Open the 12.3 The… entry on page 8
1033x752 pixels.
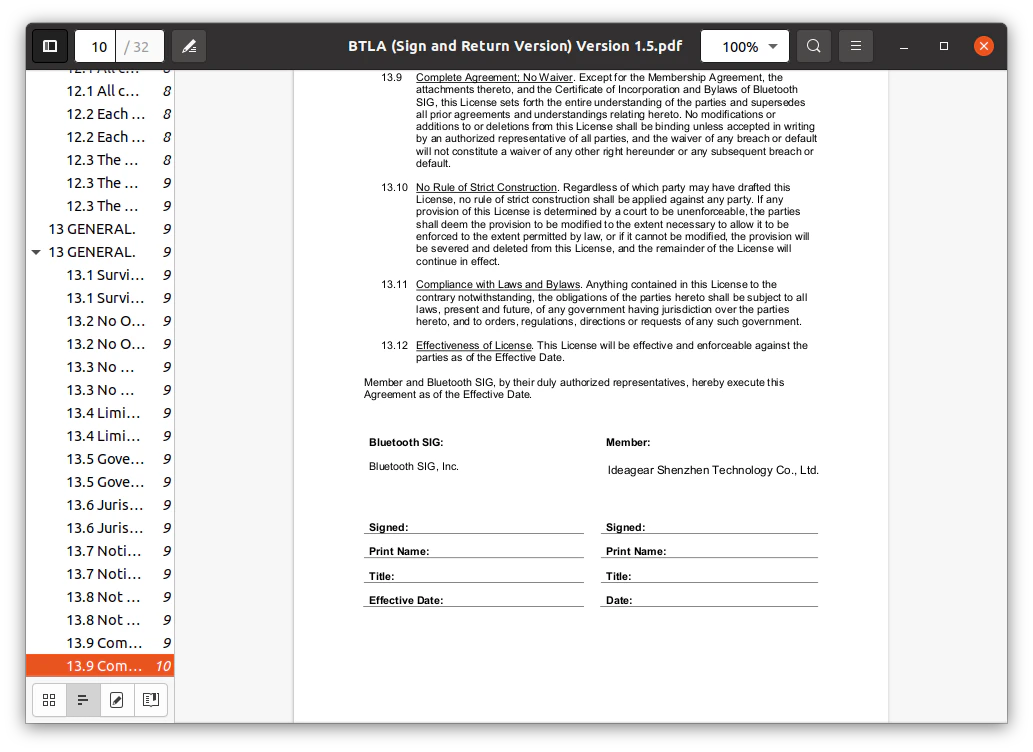(x=100, y=160)
